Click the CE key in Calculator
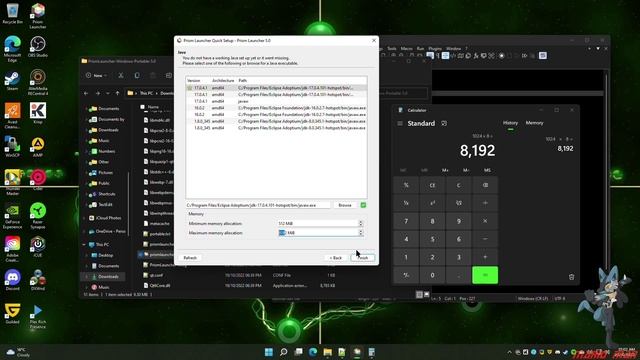The image size is (640, 360). (432, 185)
